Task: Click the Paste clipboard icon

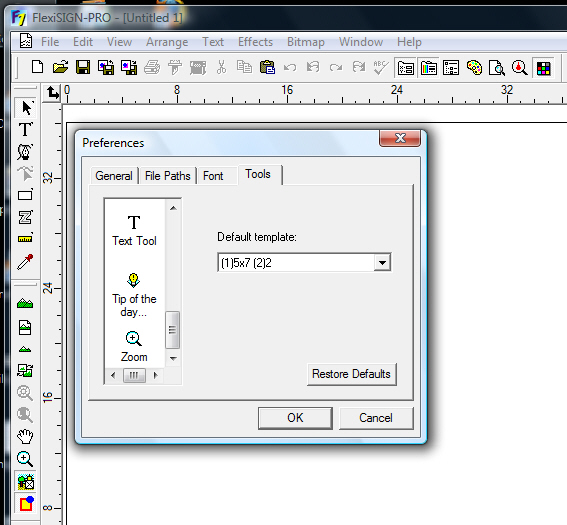Action: coord(267,67)
